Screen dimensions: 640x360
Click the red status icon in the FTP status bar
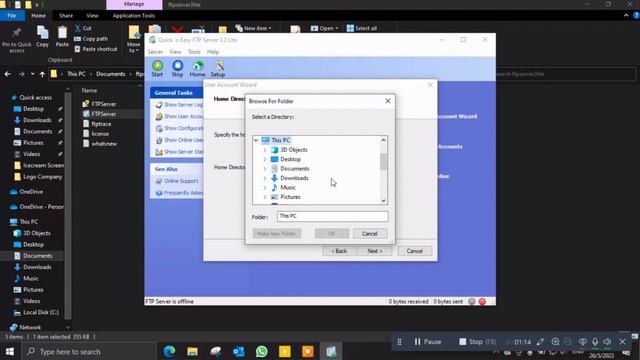point(482,301)
